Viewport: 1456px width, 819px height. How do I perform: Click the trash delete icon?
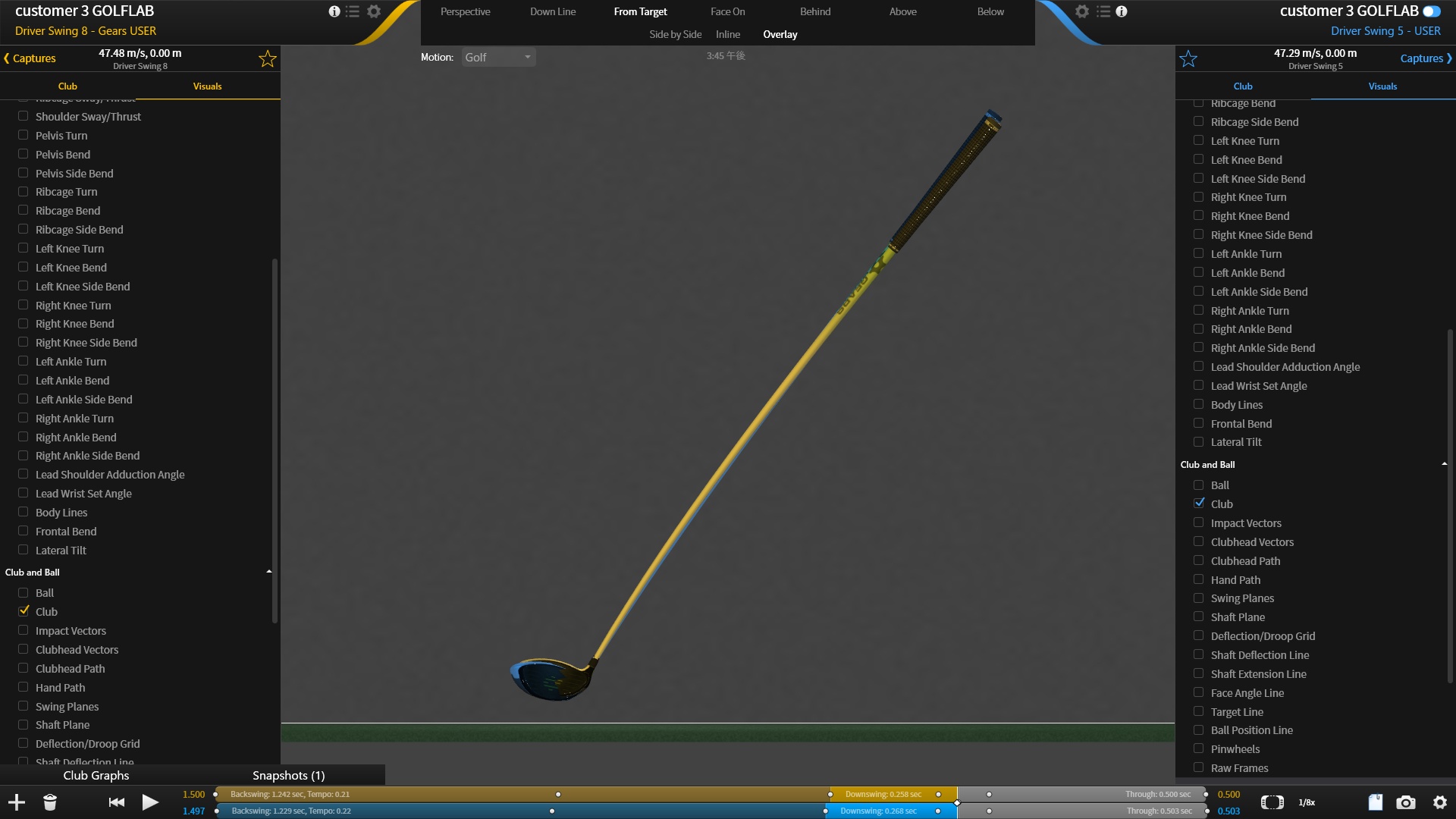pyautogui.click(x=50, y=802)
